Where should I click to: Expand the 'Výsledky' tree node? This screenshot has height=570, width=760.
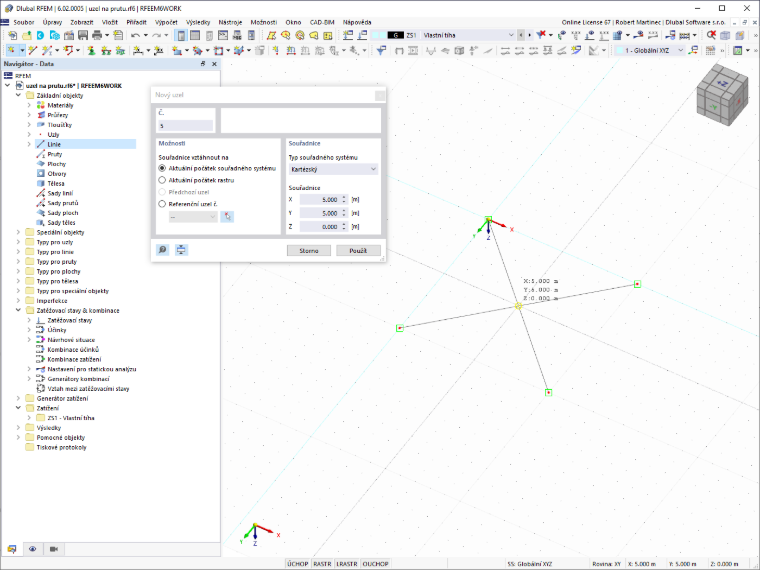click(18, 428)
